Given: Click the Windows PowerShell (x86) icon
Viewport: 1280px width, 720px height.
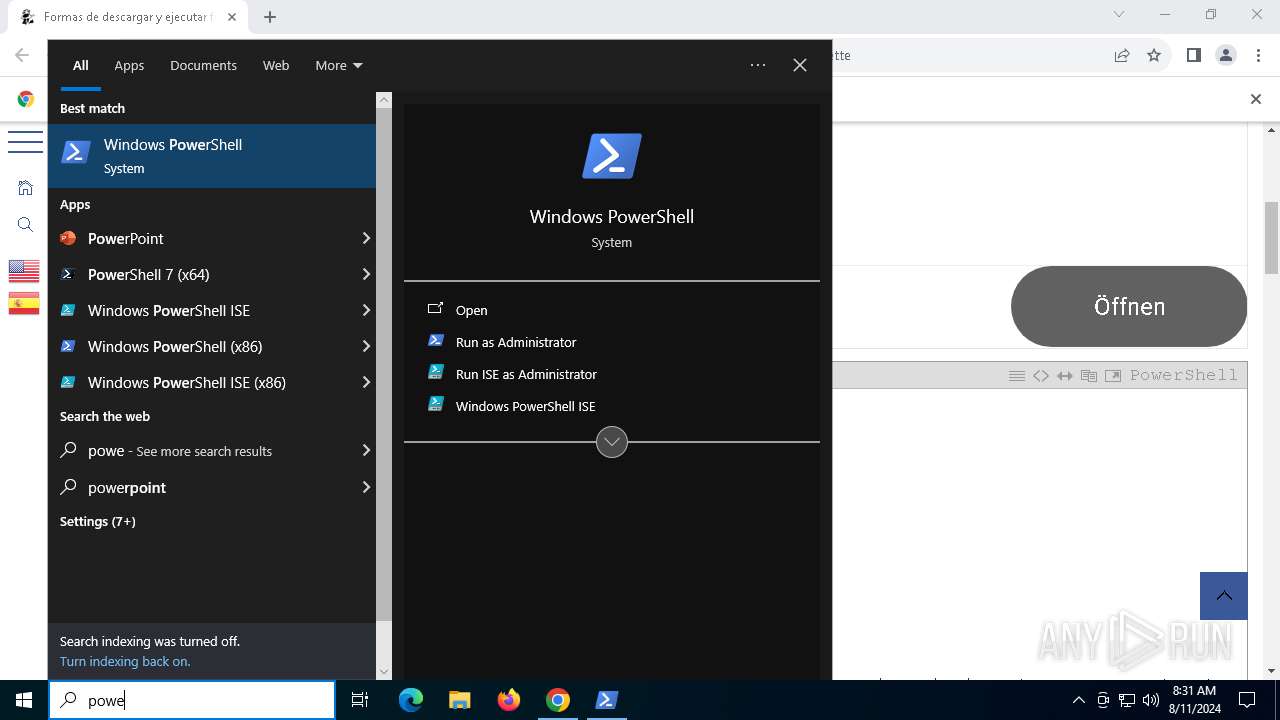Looking at the screenshot, I should [x=68, y=346].
